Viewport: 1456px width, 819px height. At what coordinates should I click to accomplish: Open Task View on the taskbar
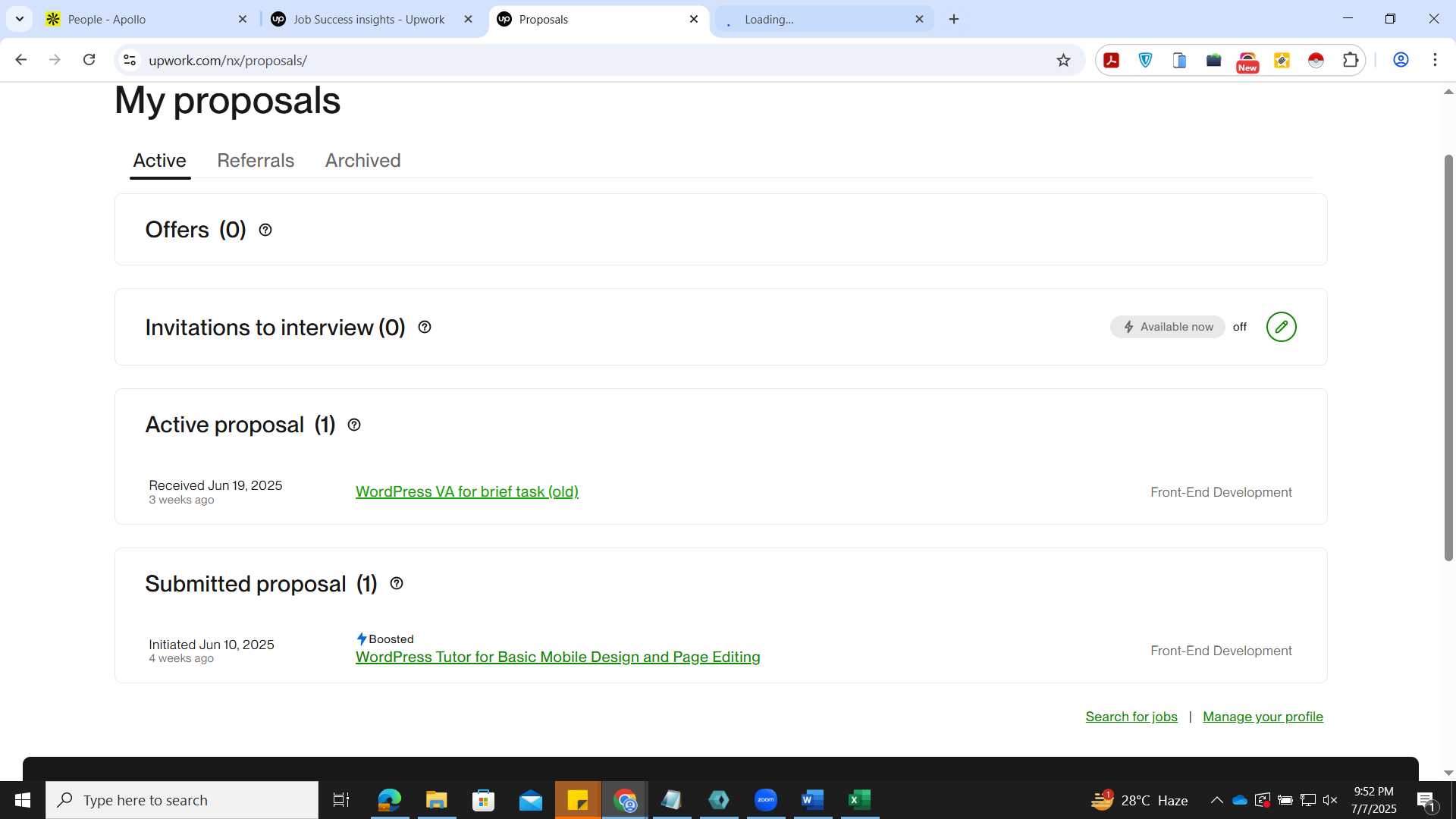[341, 800]
